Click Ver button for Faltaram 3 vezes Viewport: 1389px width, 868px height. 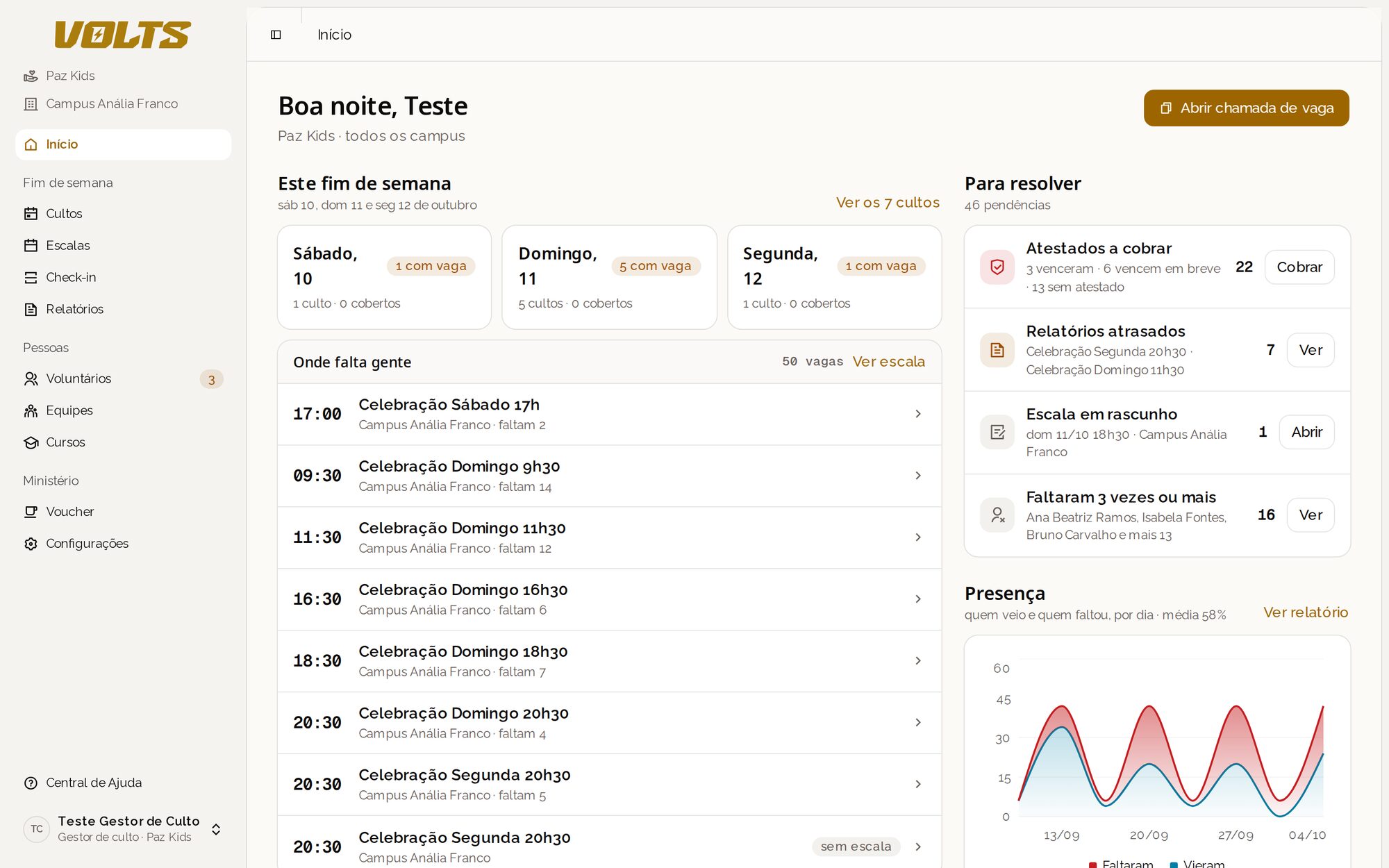1311,515
